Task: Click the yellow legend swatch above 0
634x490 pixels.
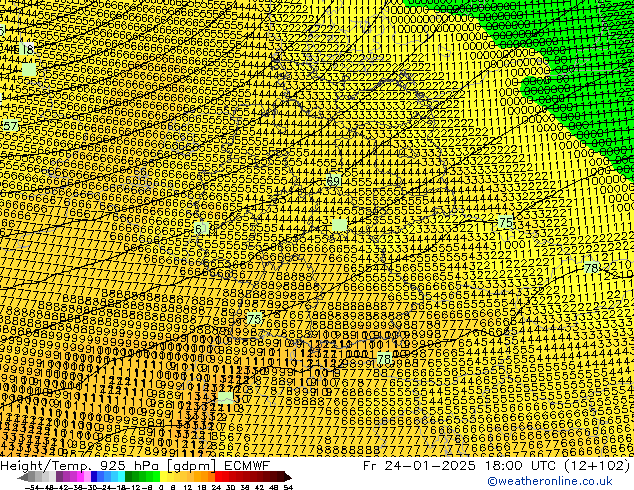Action: tap(163, 477)
